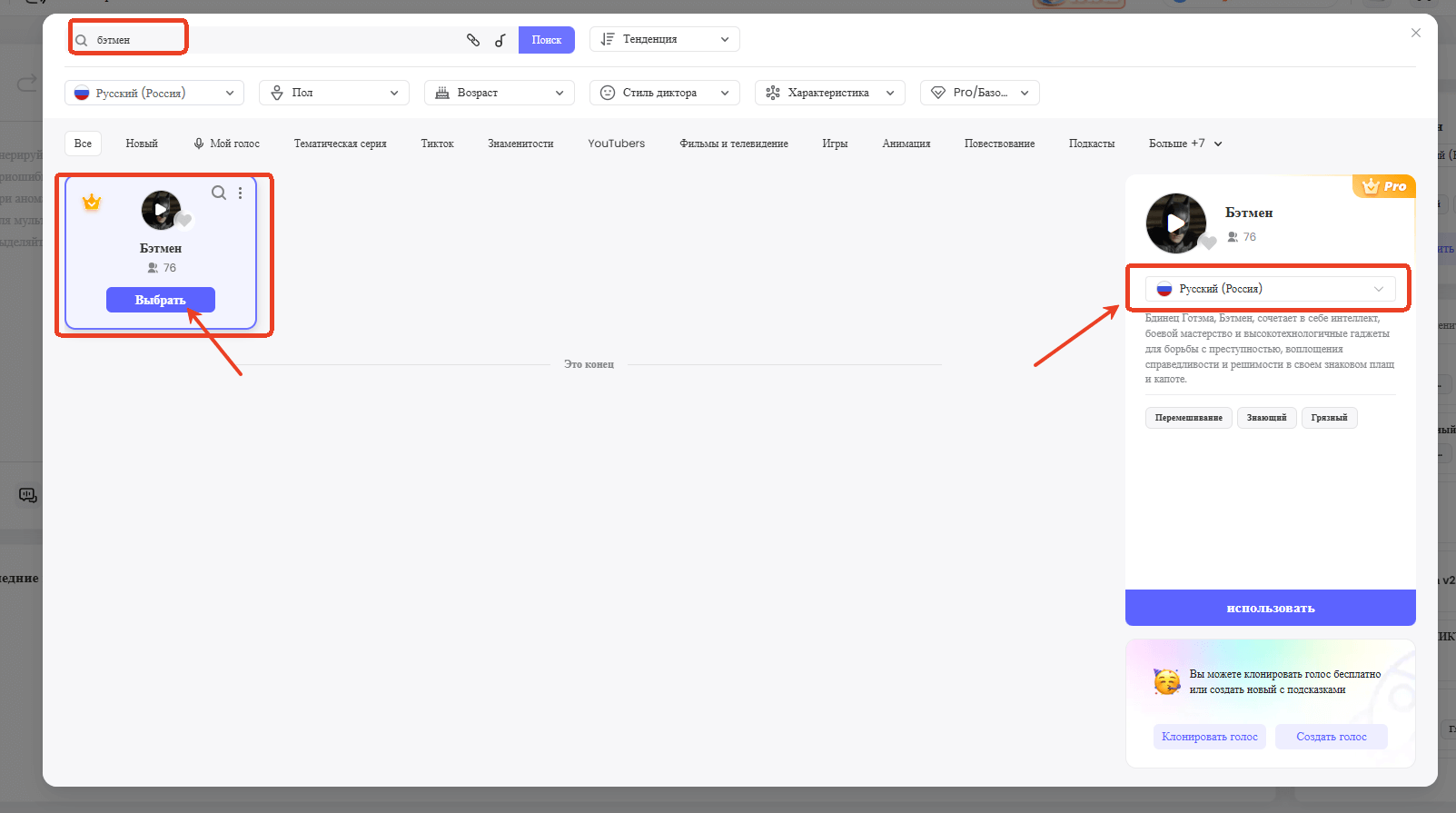1456x813 pixels.
Task: Click the Поиск search button
Action: [547, 40]
